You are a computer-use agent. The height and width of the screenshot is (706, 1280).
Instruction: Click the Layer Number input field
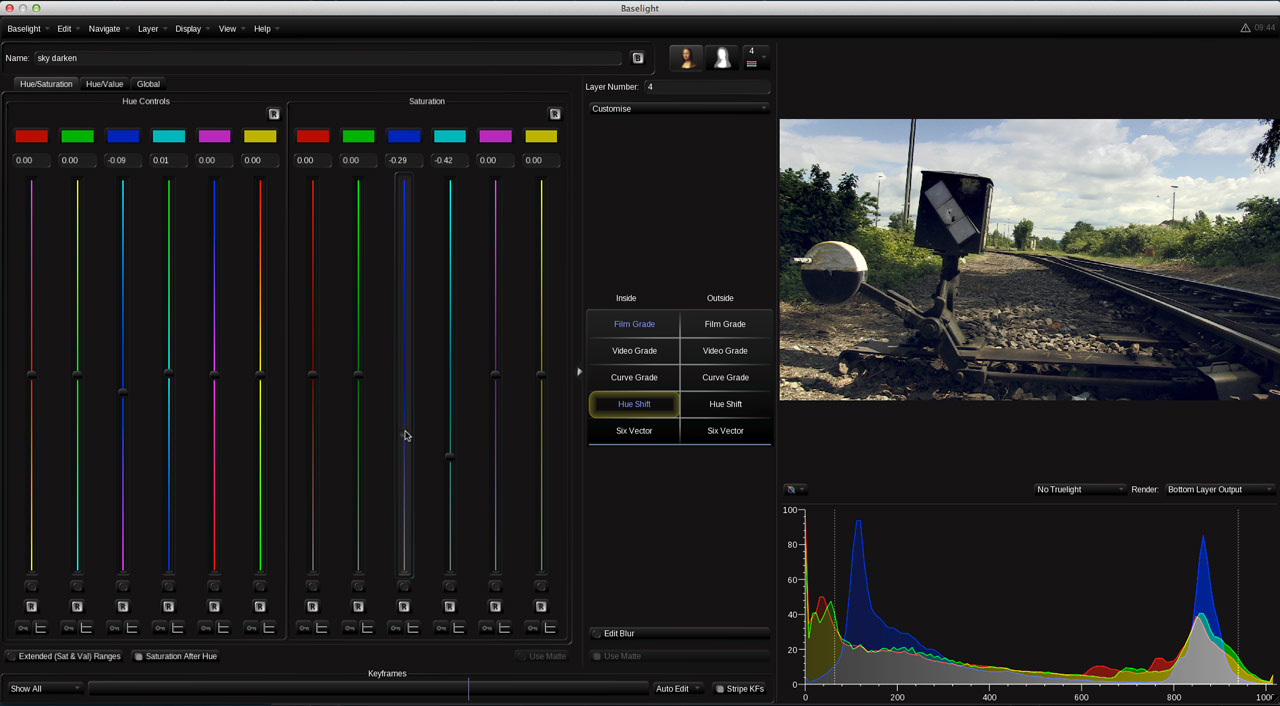click(706, 87)
